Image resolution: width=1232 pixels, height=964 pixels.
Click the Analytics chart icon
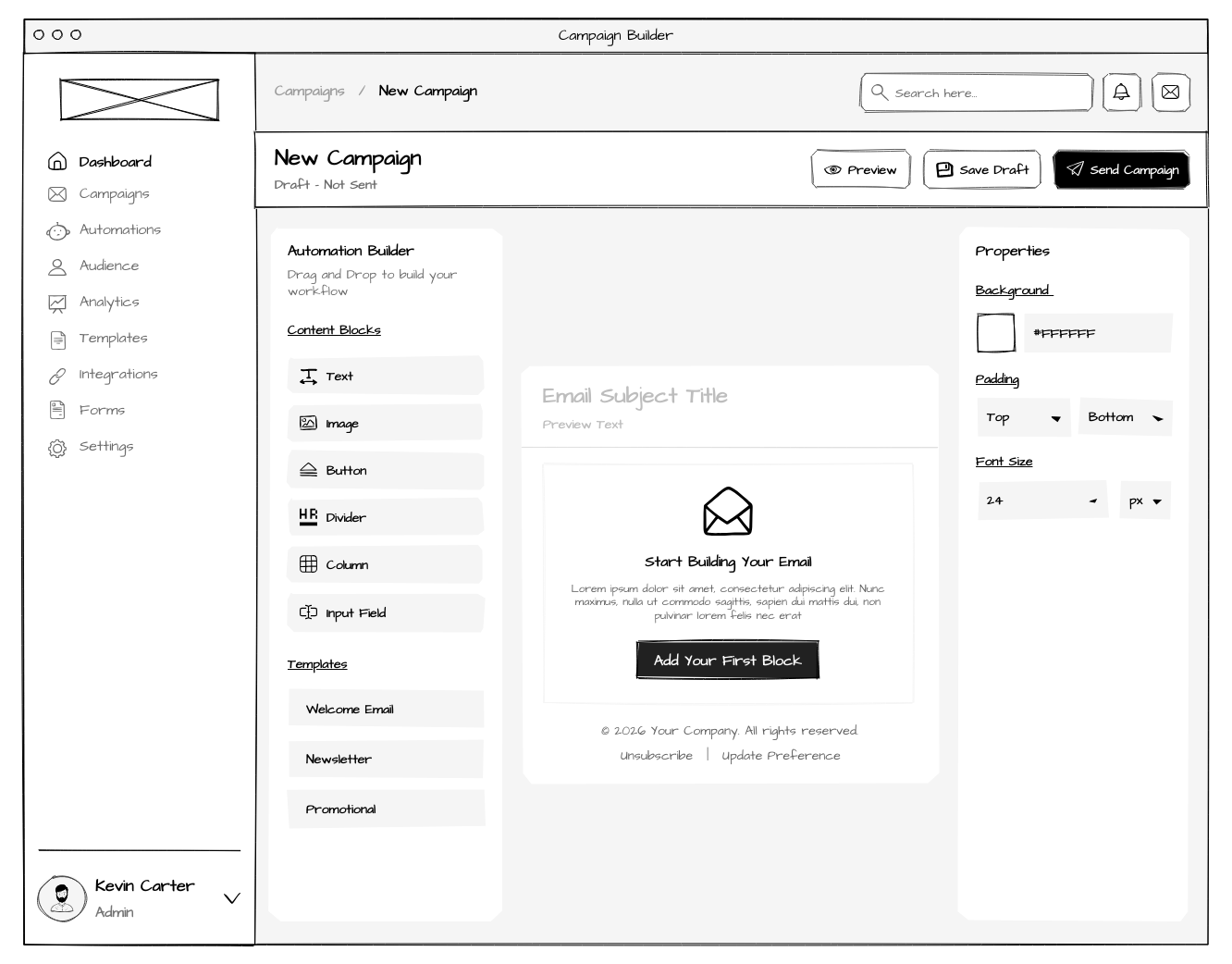pyautogui.click(x=57, y=303)
